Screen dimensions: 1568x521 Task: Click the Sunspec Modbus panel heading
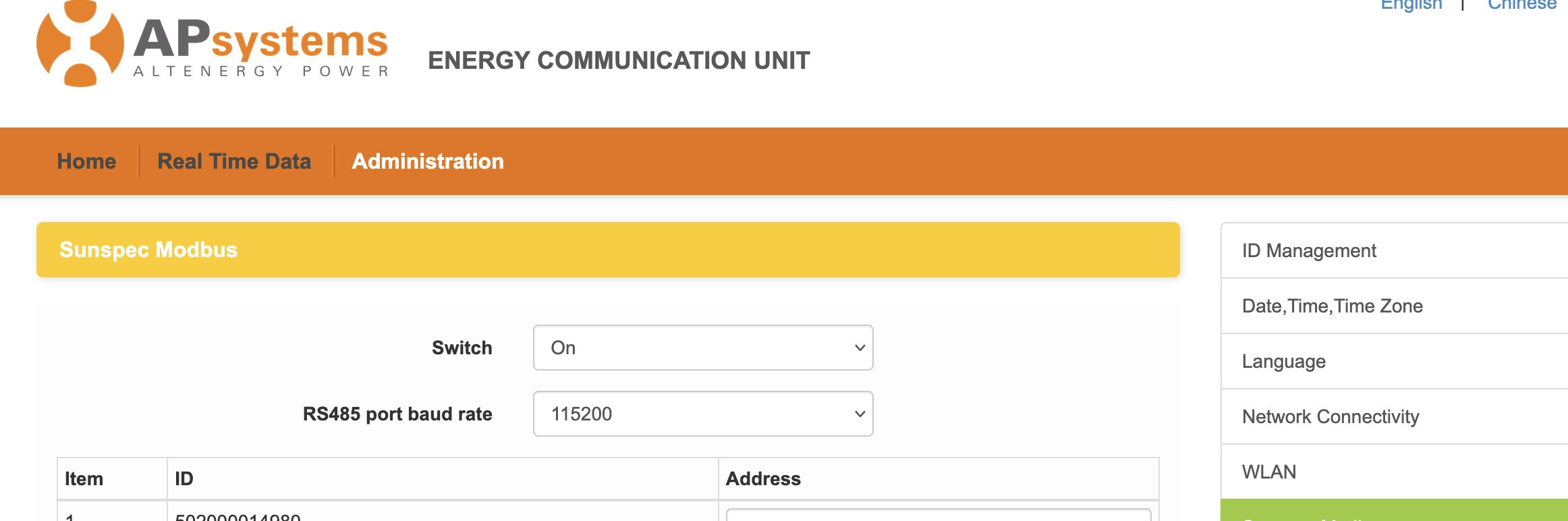148,250
